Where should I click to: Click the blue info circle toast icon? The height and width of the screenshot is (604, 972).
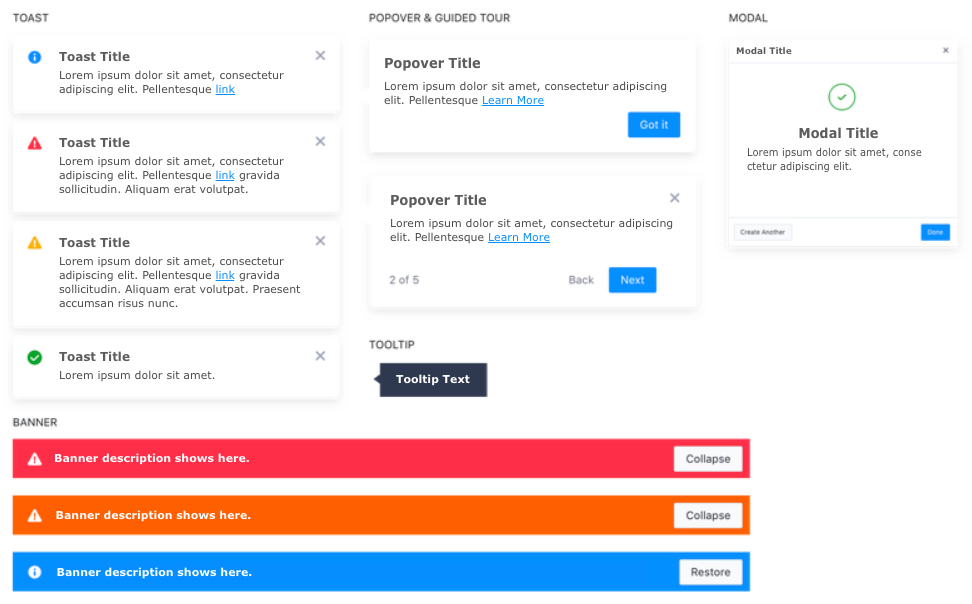point(35,57)
